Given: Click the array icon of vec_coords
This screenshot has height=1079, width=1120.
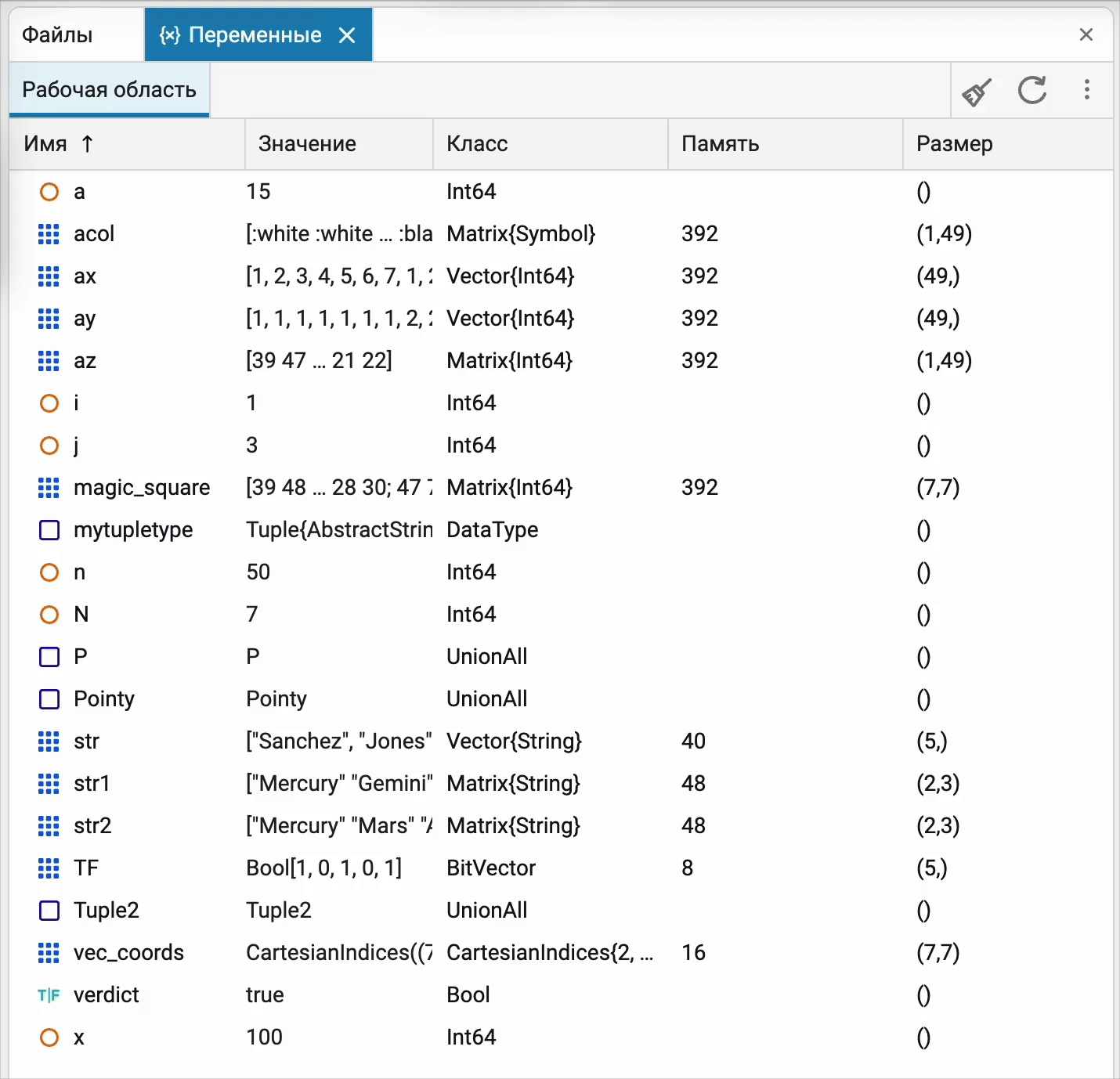Looking at the screenshot, I should pyautogui.click(x=49, y=953).
